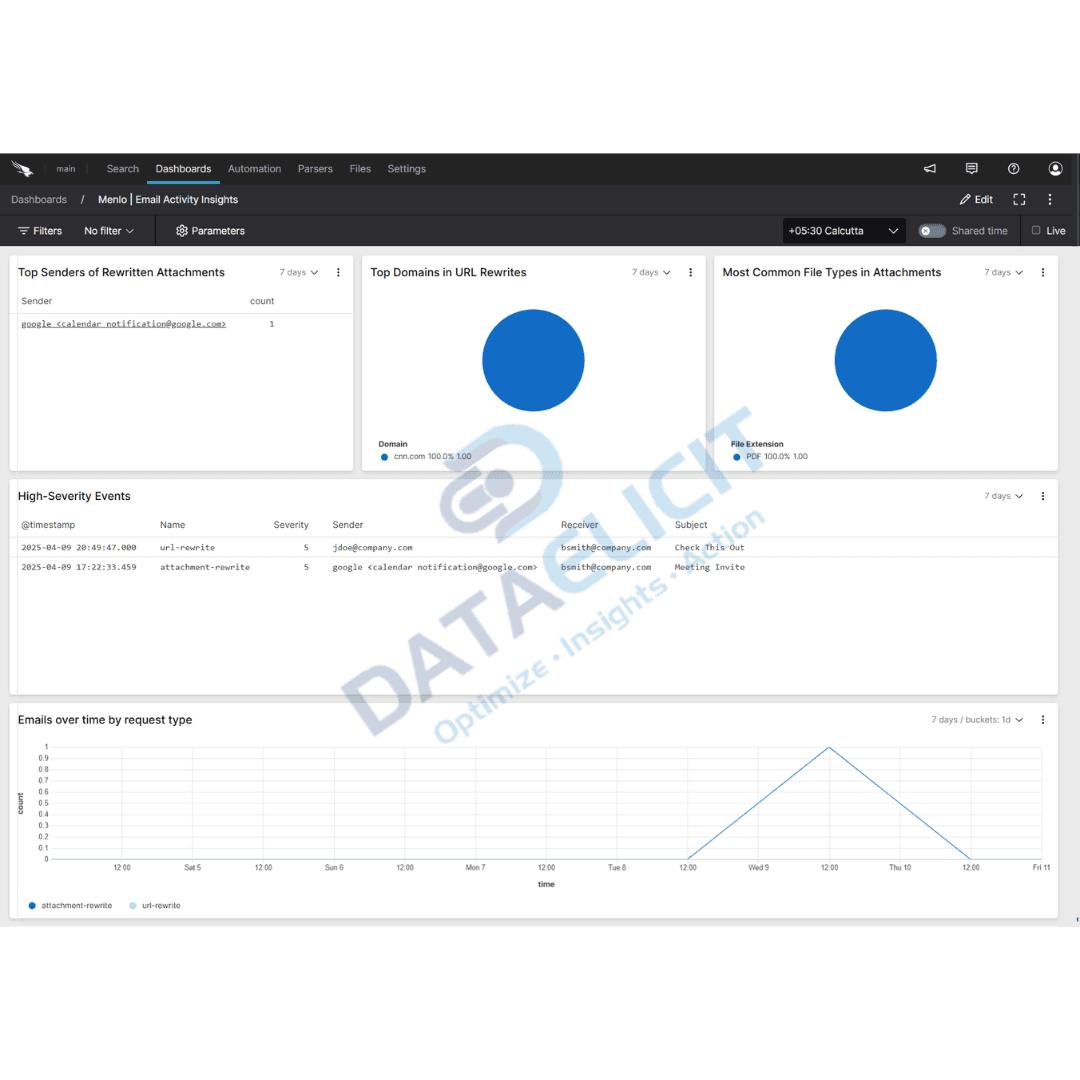Open the google calendar notification sender link
This screenshot has height=1080, width=1080.
tap(123, 323)
